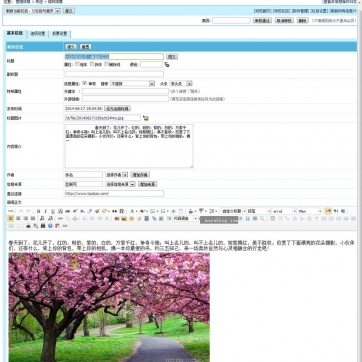Click the title color input field
362x362 pixels.
tap(151, 64)
